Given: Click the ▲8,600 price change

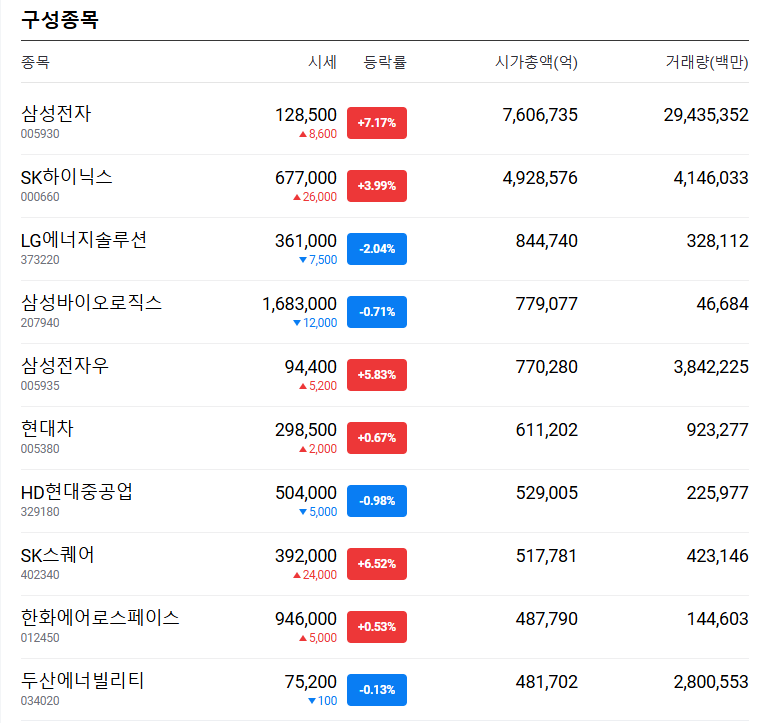Looking at the screenshot, I should pyautogui.click(x=318, y=134).
